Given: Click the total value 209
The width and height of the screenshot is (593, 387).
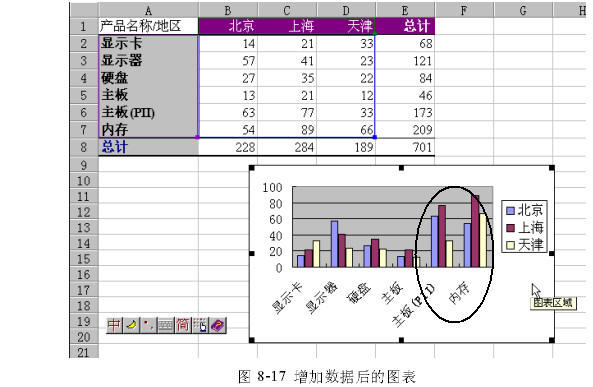Looking at the screenshot, I should [x=405, y=130].
